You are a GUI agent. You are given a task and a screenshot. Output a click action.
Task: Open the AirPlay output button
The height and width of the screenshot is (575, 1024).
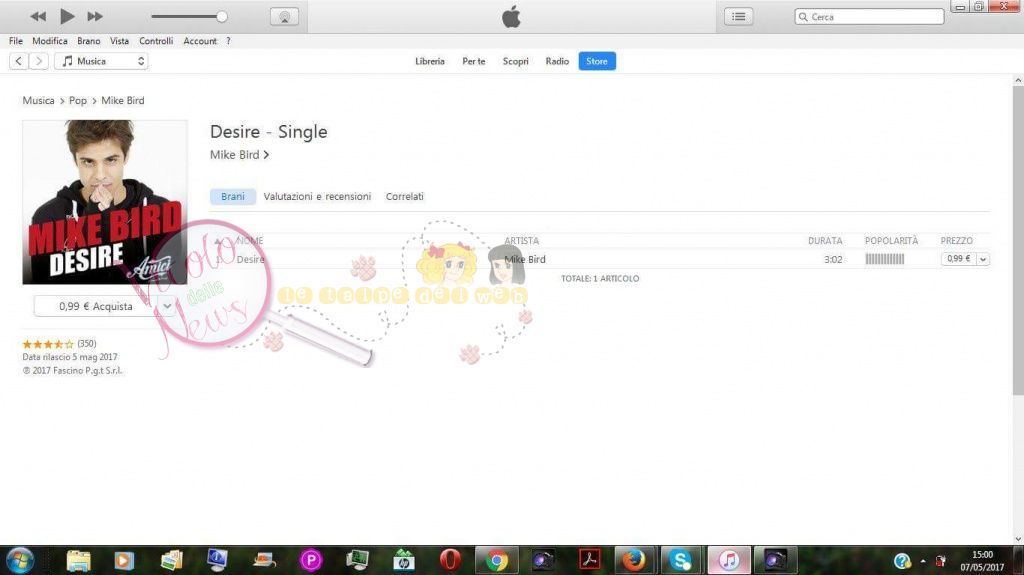point(285,17)
